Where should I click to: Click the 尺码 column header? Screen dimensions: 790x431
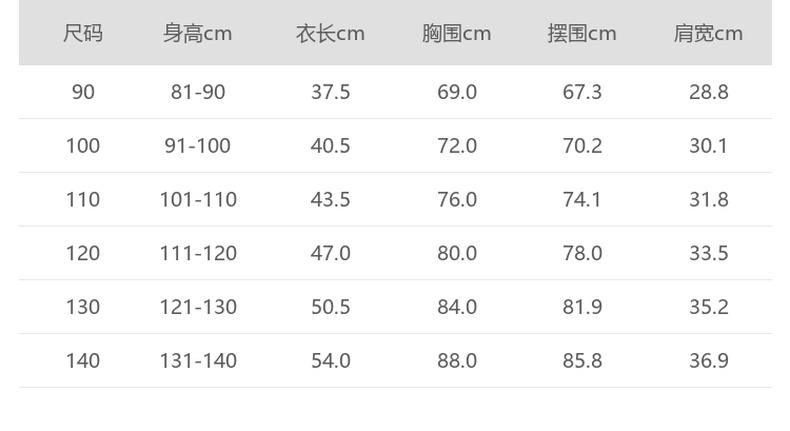point(83,34)
